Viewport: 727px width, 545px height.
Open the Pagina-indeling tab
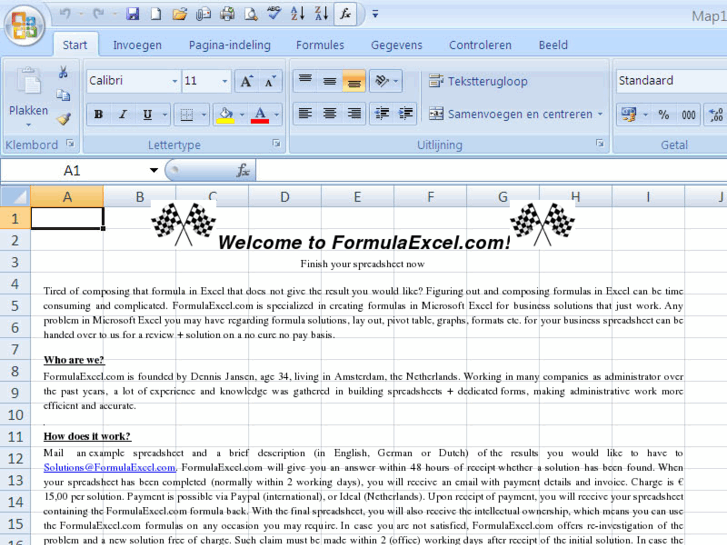230,45
